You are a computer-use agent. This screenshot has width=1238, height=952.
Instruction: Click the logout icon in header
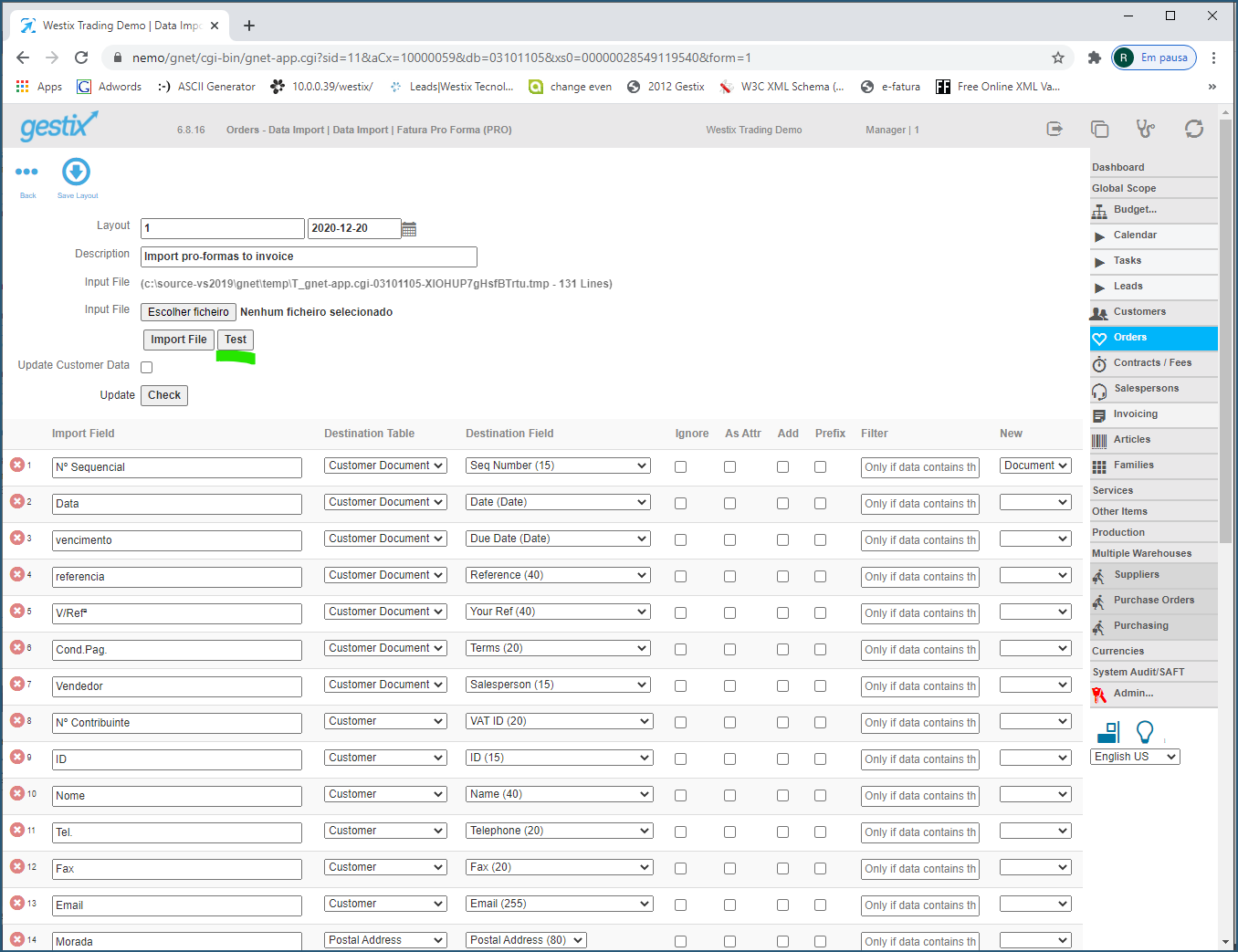coord(1054,129)
